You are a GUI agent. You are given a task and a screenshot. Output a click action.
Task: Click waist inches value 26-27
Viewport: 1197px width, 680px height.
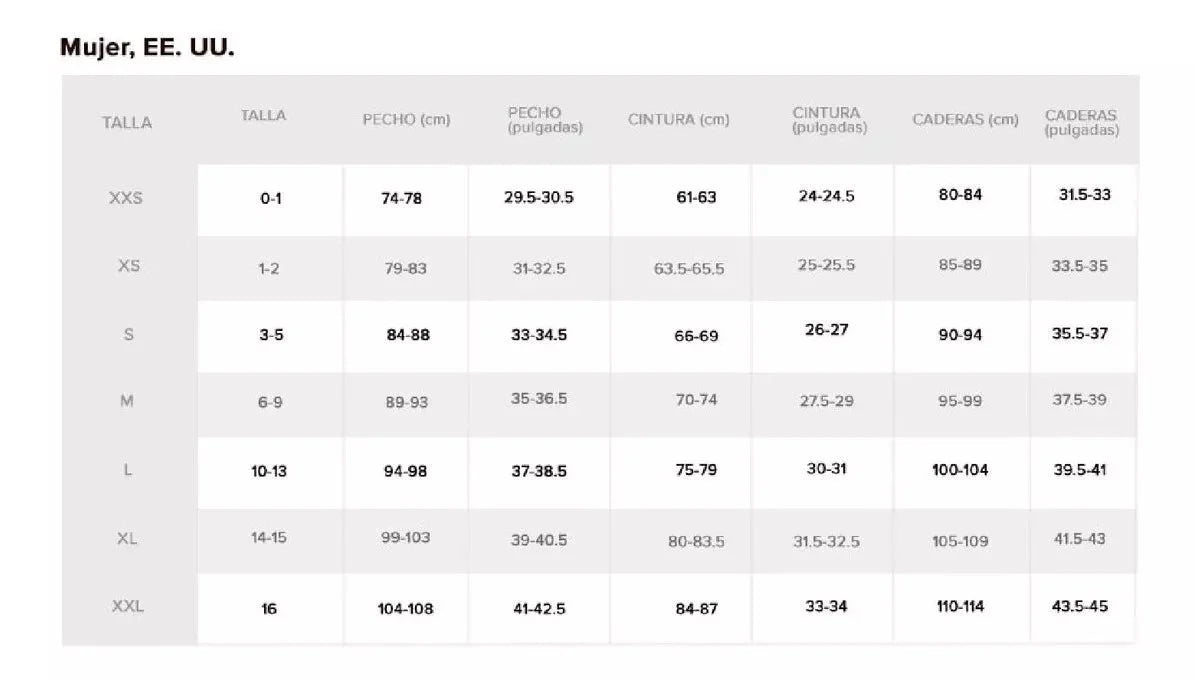pyautogui.click(x=826, y=329)
